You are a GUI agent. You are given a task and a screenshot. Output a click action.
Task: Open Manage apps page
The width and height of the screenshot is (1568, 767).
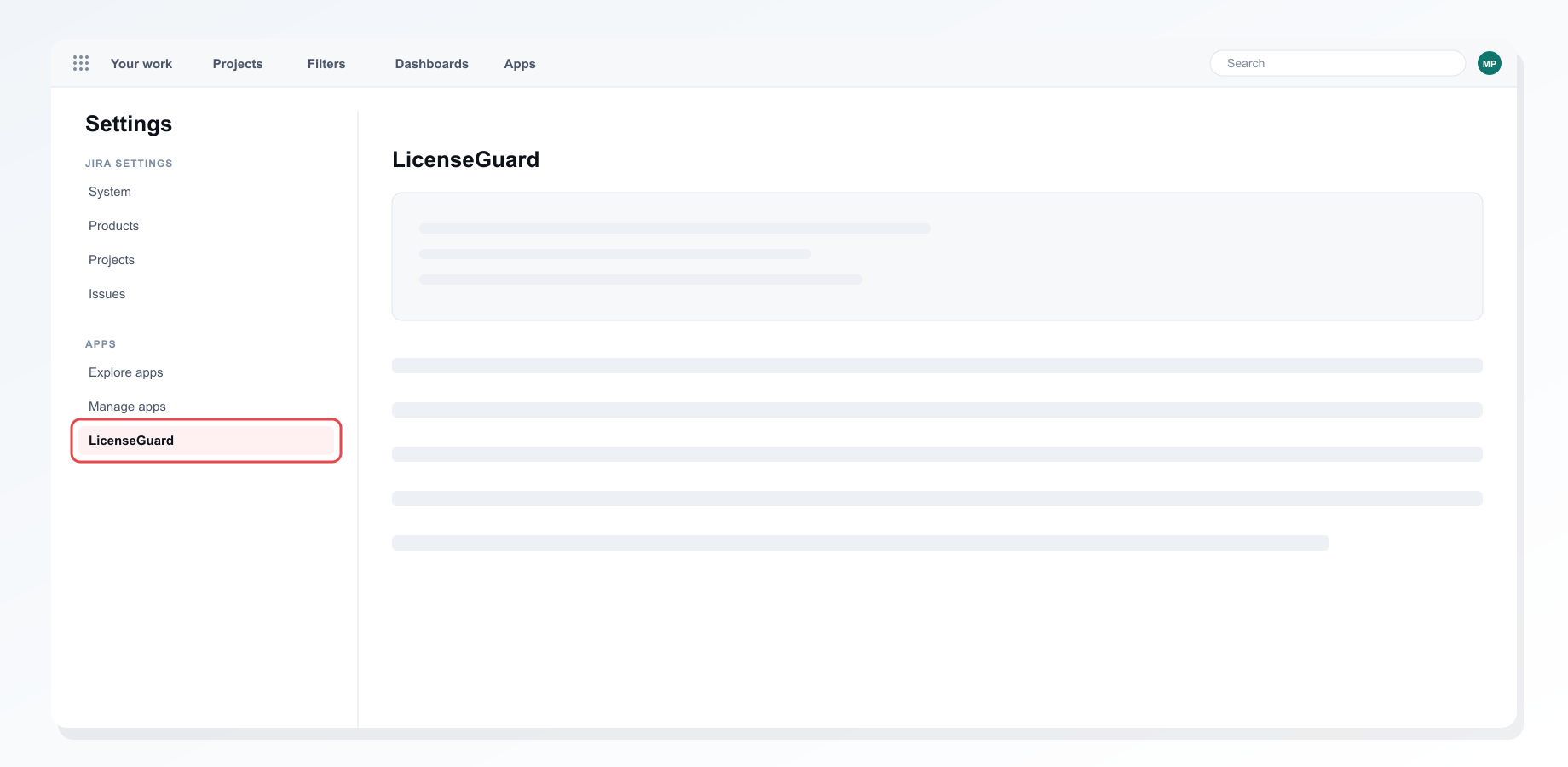pyautogui.click(x=127, y=407)
